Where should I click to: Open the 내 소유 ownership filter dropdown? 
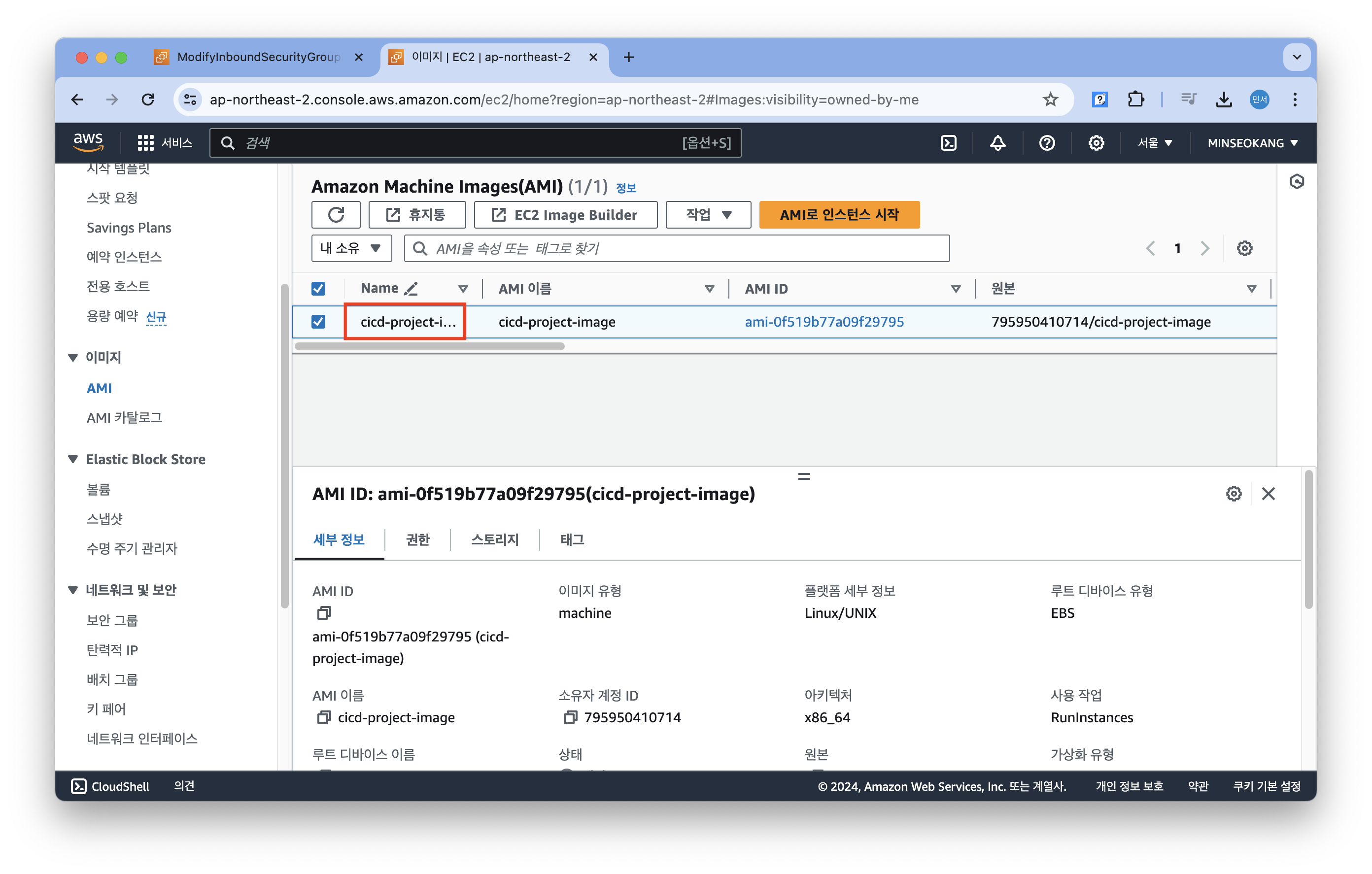[x=351, y=248]
